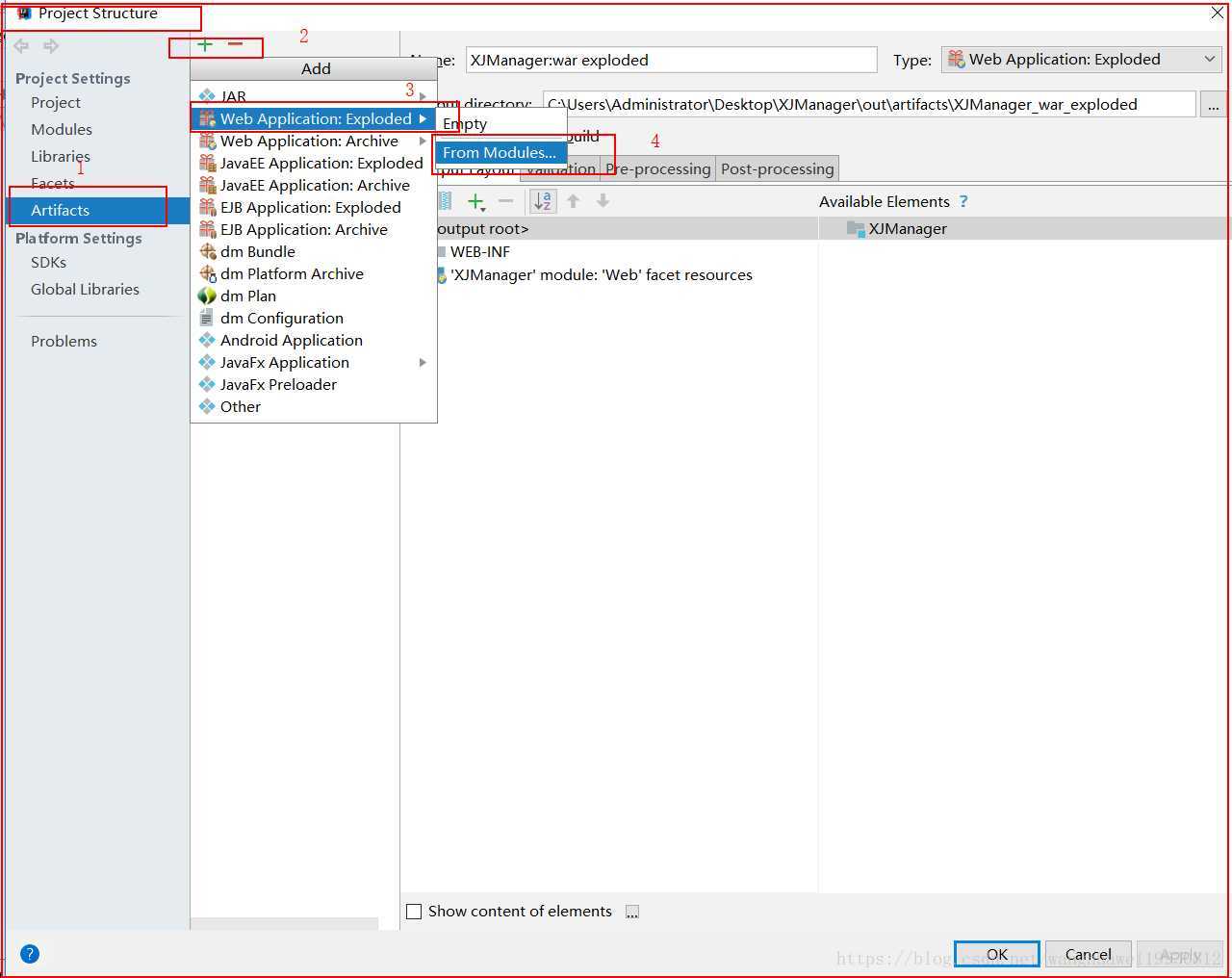Click the move element down arrow
The width and height of the screenshot is (1232, 978).
(603, 201)
